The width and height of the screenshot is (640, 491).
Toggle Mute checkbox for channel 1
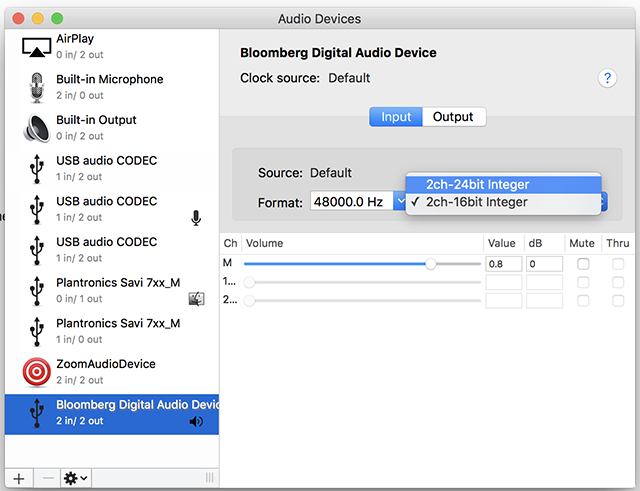point(583,282)
